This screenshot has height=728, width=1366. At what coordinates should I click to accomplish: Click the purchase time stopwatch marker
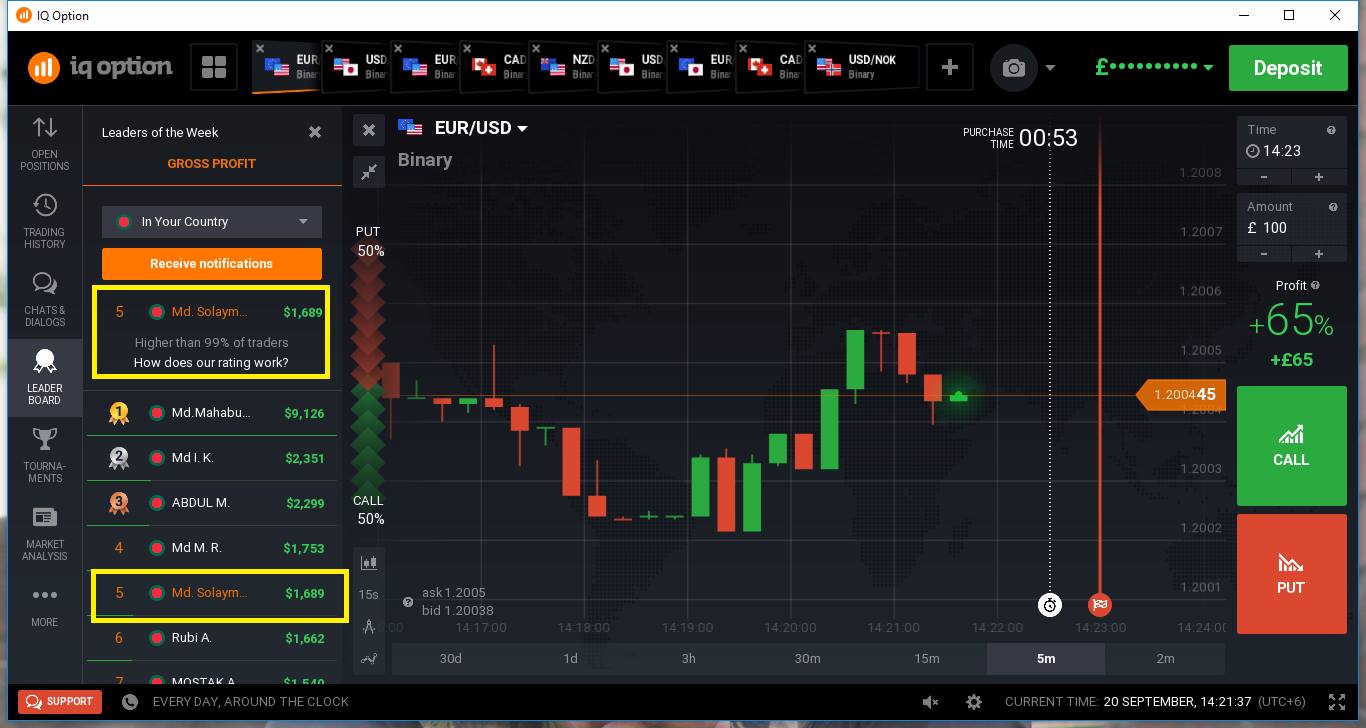click(1050, 605)
